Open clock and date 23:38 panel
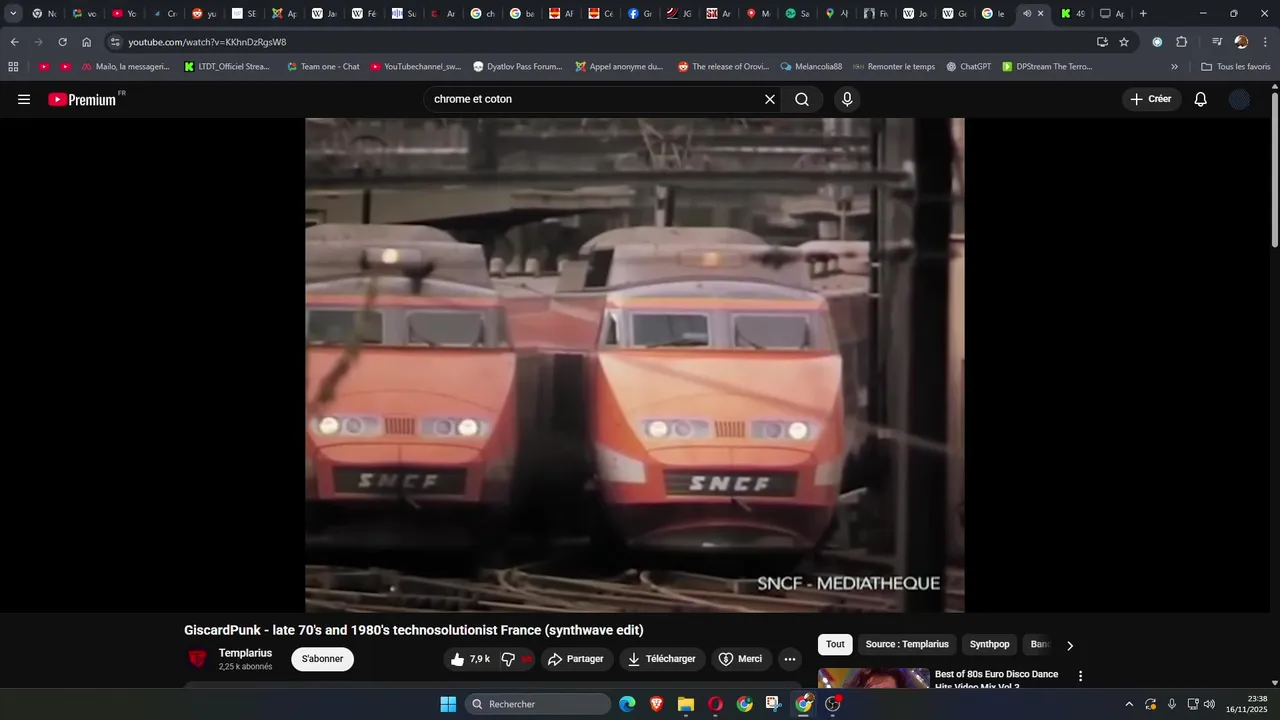 click(x=1248, y=704)
